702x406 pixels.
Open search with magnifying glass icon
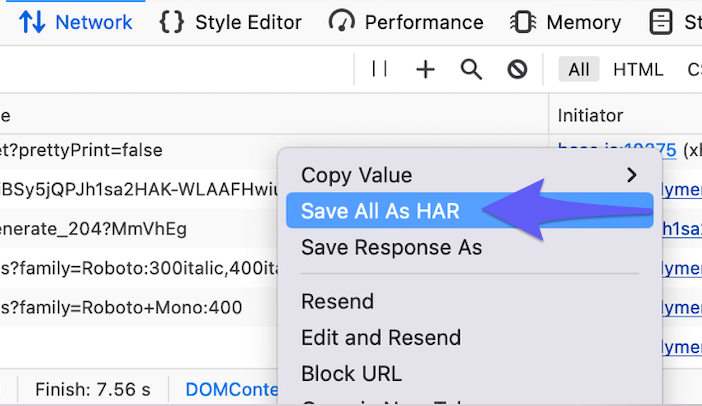(471, 69)
